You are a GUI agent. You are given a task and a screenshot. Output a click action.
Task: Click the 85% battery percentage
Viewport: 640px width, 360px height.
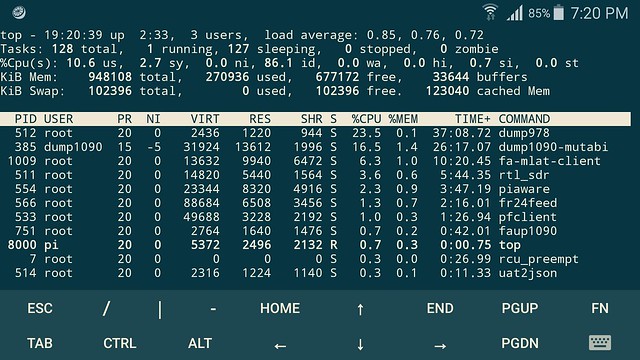pos(539,13)
